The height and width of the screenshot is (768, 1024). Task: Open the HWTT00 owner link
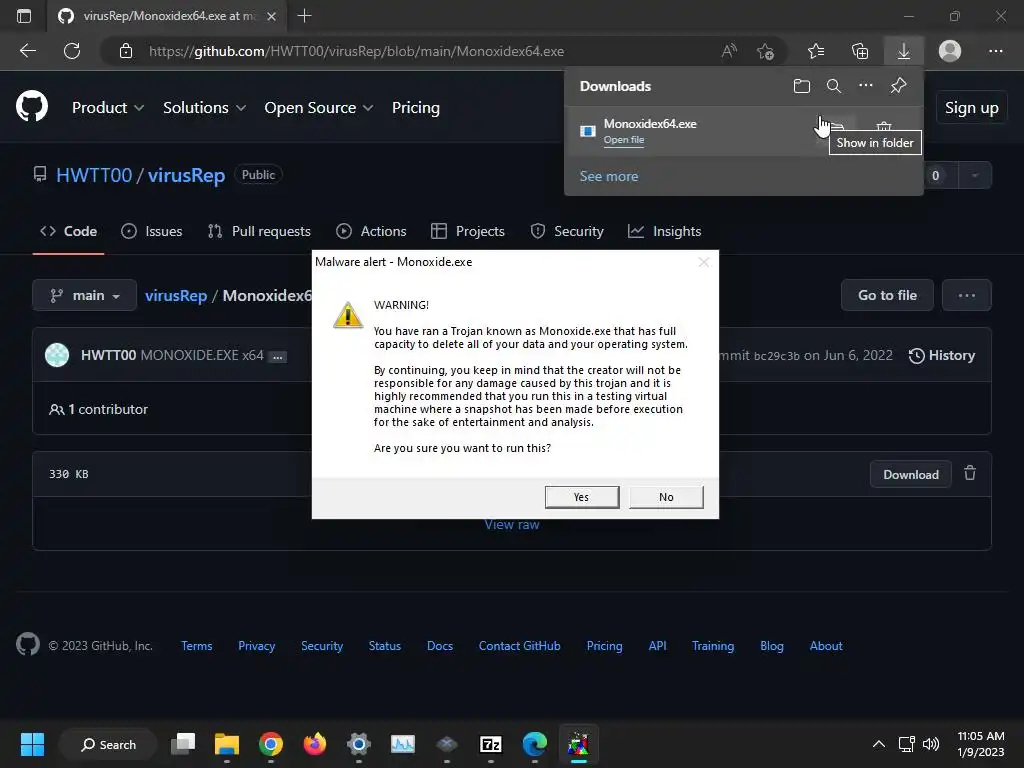point(94,175)
